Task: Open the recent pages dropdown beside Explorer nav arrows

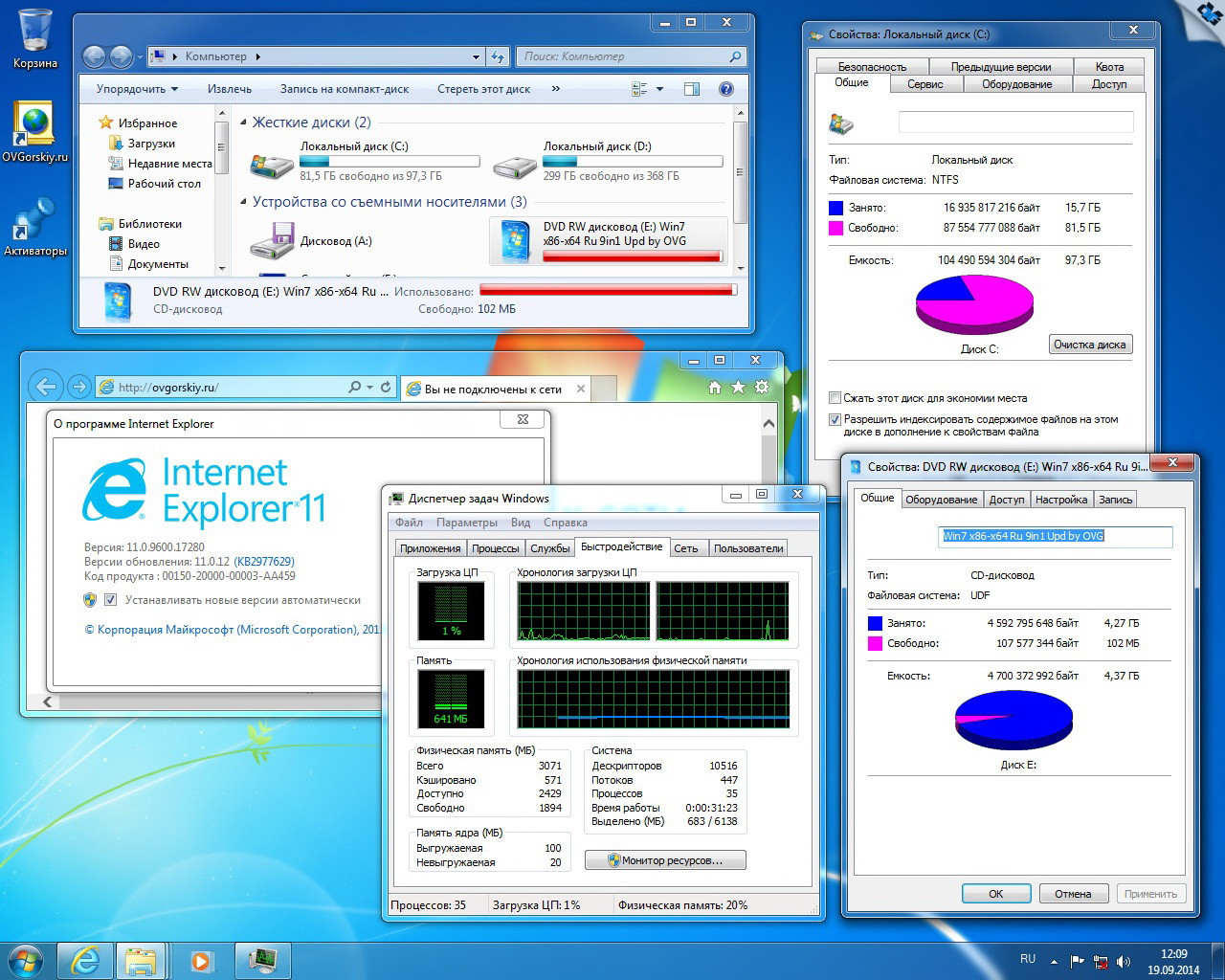Action: click(140, 57)
